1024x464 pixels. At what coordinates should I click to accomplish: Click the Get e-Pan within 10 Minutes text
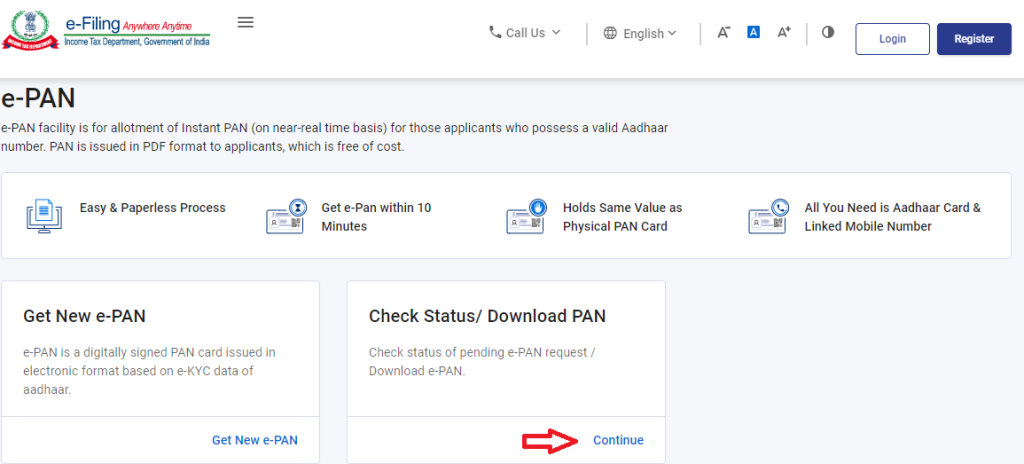coord(376,217)
